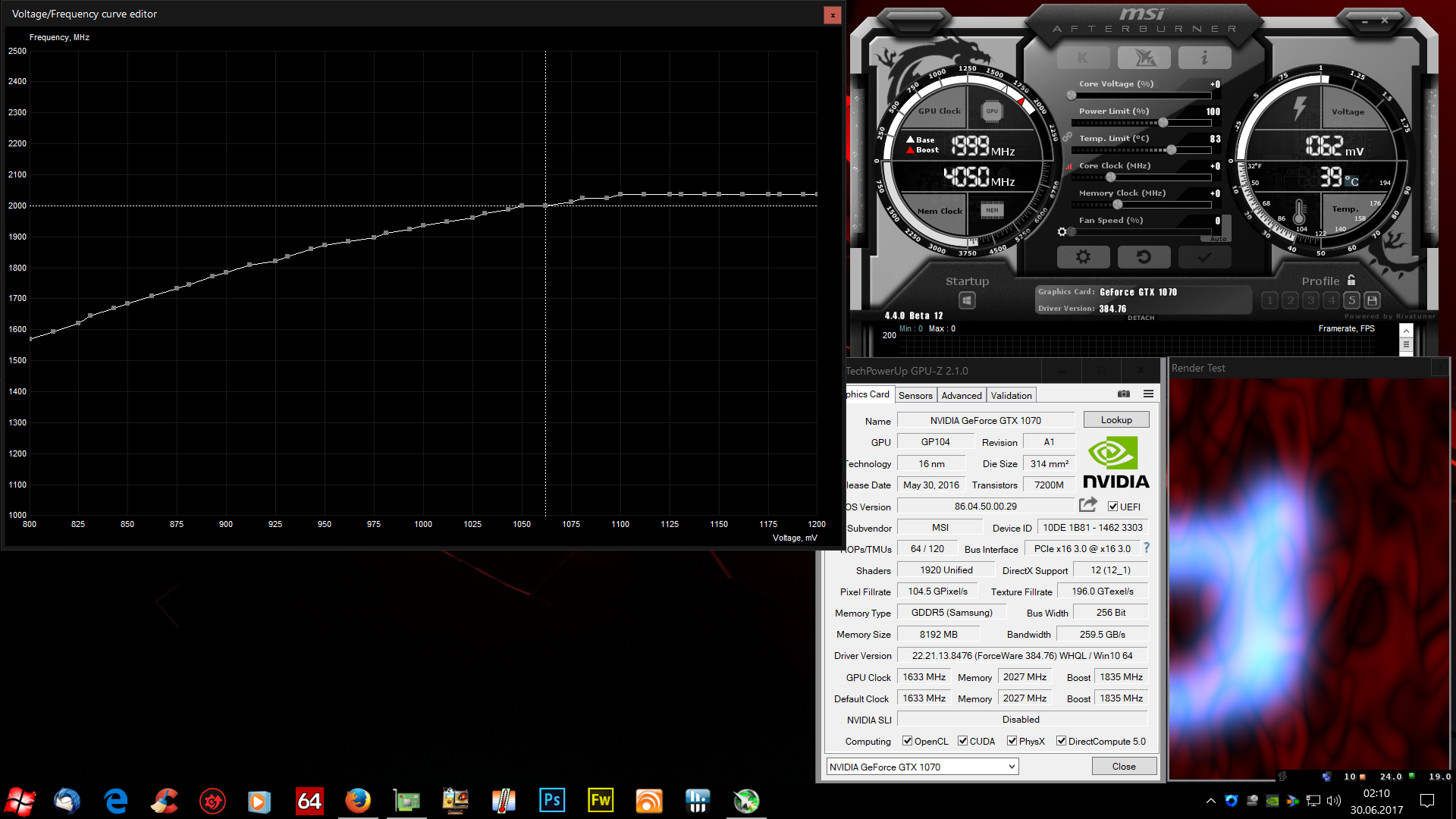Switch to the Advanced tab
The image size is (1456, 819).
[x=961, y=395]
